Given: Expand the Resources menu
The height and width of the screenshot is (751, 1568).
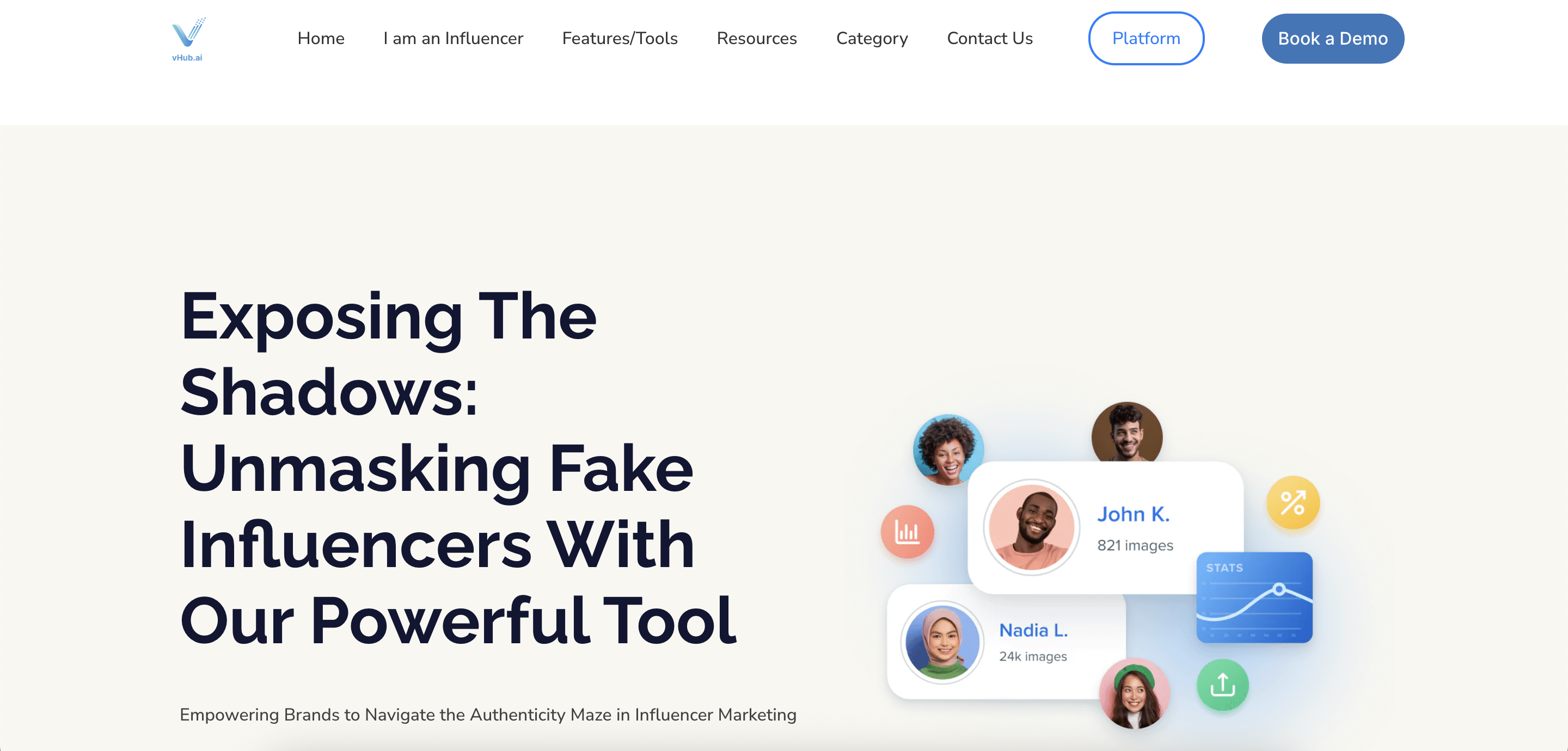Looking at the screenshot, I should click(x=757, y=38).
